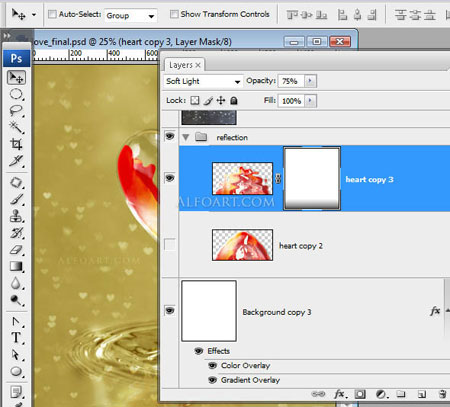Hide the heart copy 3 layer
This screenshot has height=407, width=450.
[170, 178]
